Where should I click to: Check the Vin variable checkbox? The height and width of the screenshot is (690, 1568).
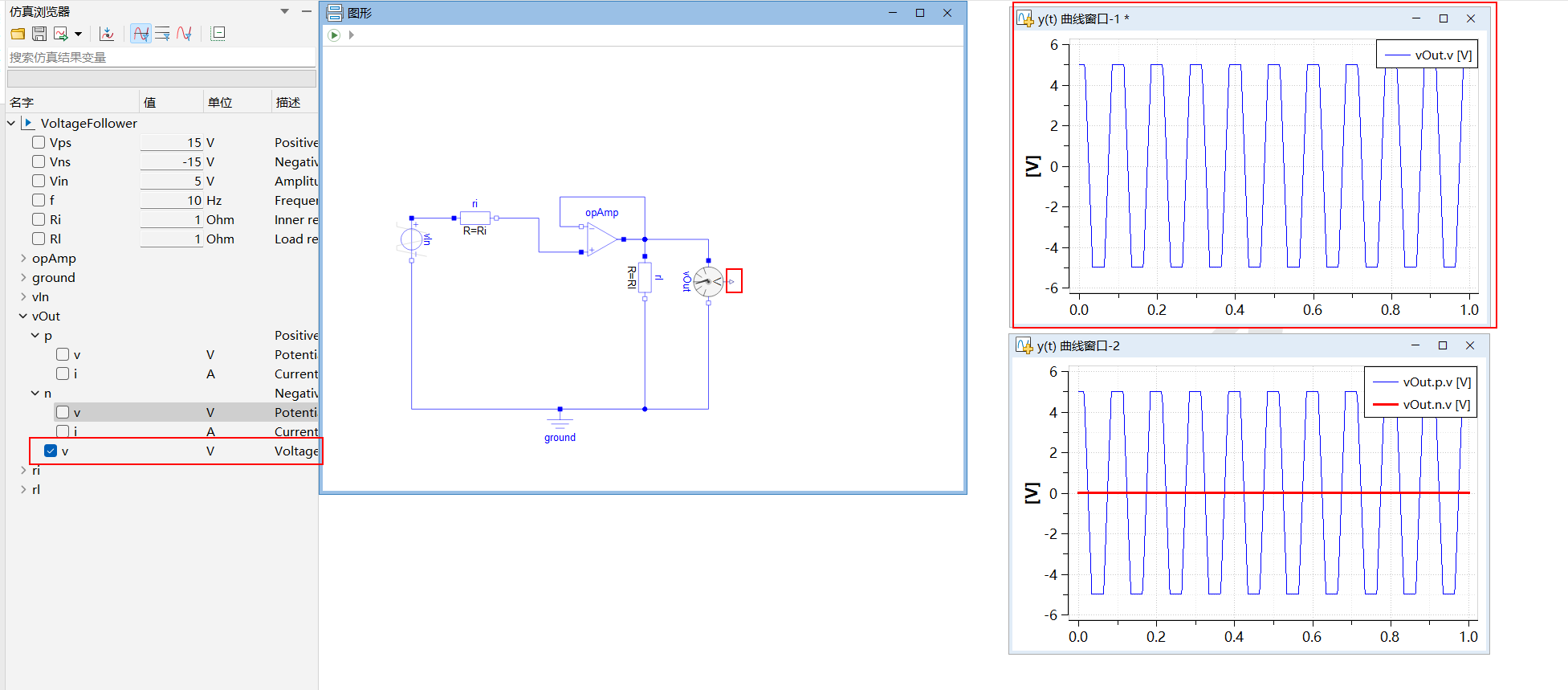point(39,181)
